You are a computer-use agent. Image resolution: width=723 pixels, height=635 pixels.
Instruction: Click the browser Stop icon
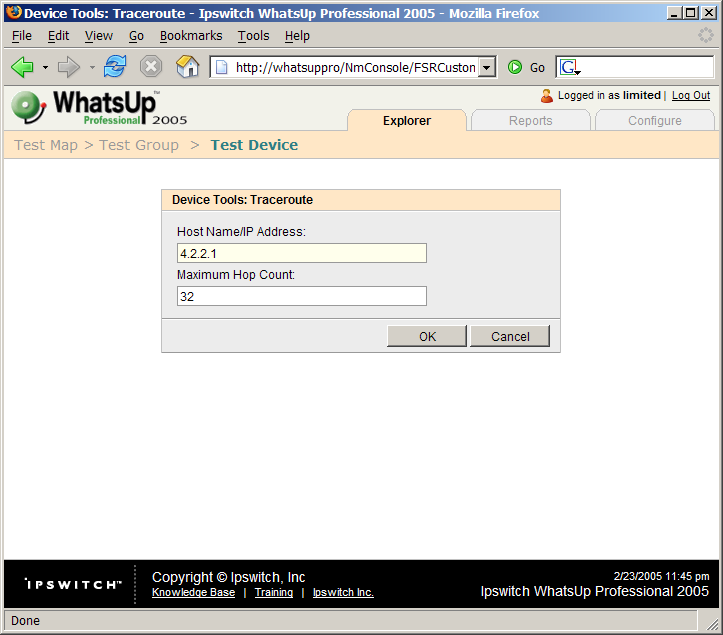click(x=151, y=67)
